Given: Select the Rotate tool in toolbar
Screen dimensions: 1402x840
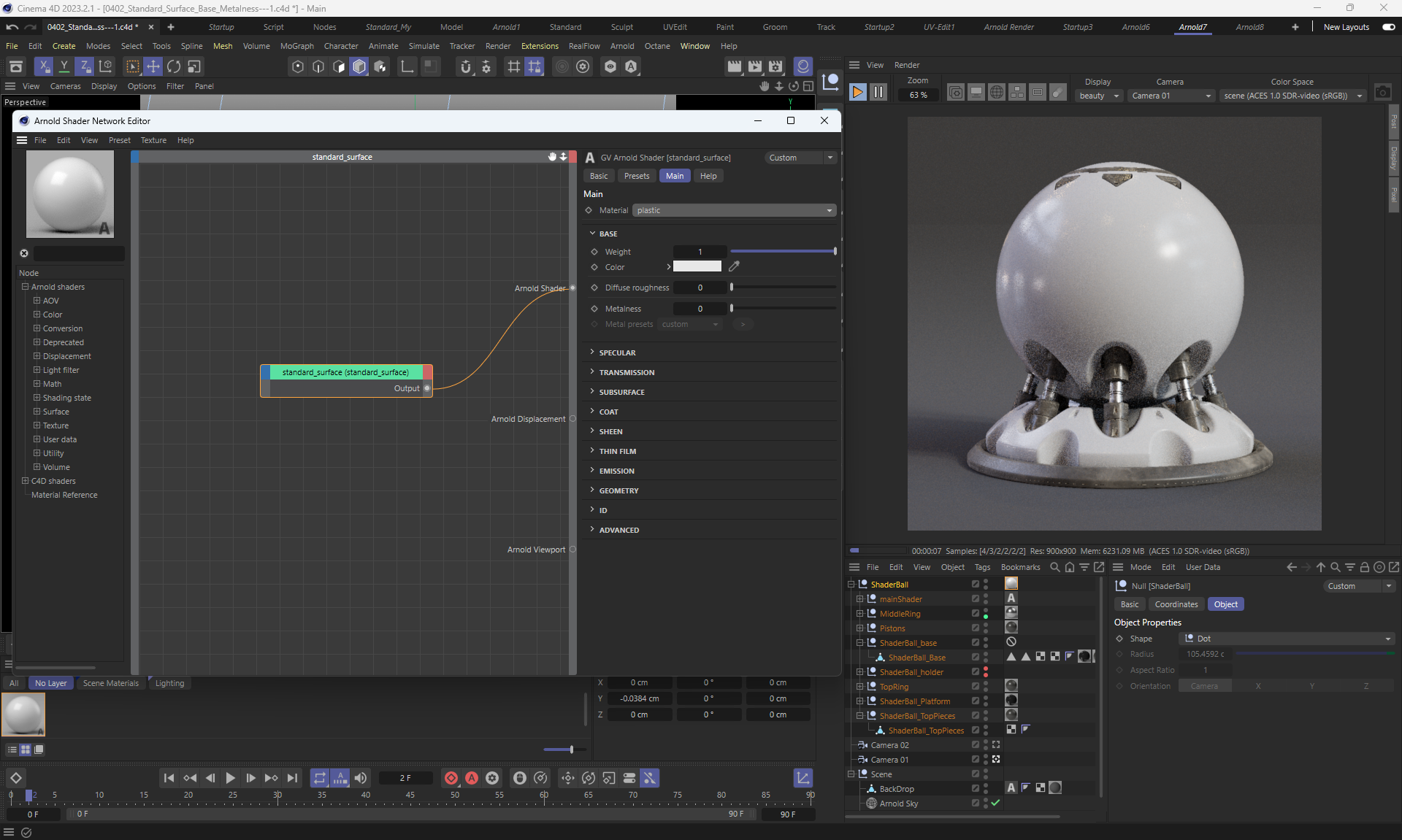Looking at the screenshot, I should pyautogui.click(x=174, y=66).
